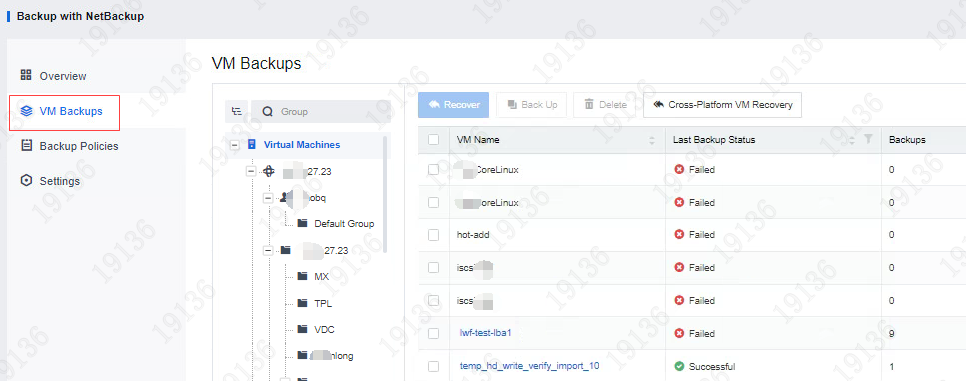The width and height of the screenshot is (966, 381).
Task: Click the Back Up button
Action: [532, 105]
